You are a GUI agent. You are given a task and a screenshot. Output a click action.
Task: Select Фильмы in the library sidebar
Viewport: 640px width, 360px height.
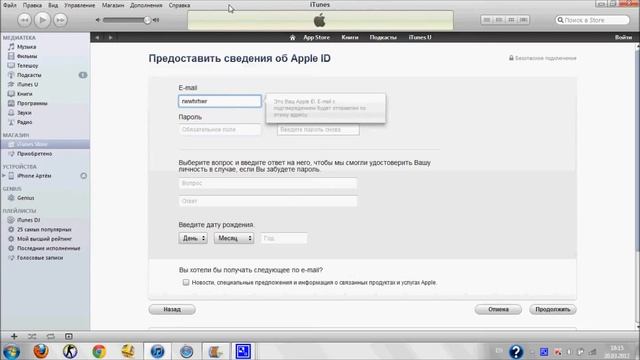point(27,56)
